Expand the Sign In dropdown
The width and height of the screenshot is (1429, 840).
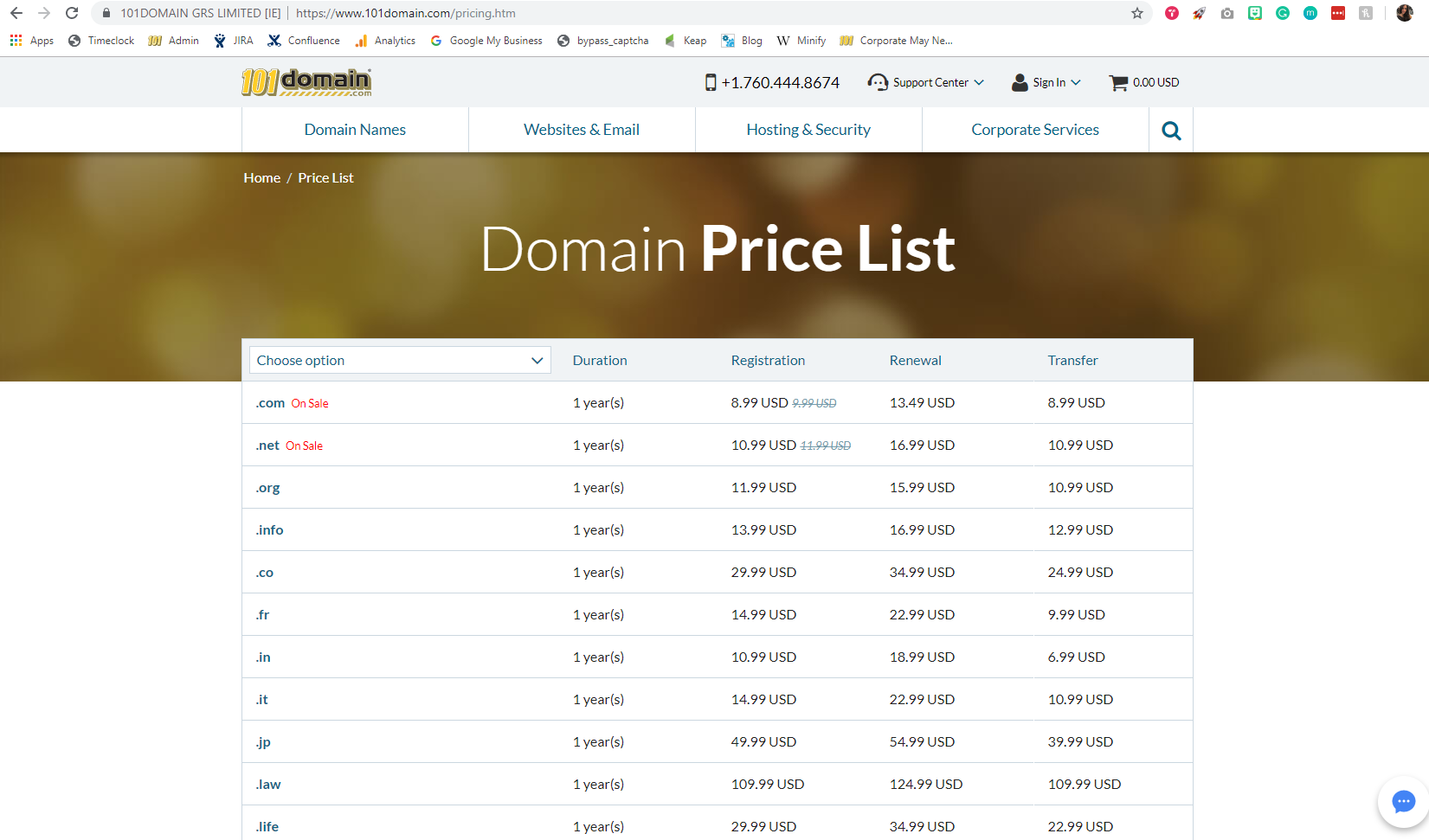click(x=1076, y=82)
